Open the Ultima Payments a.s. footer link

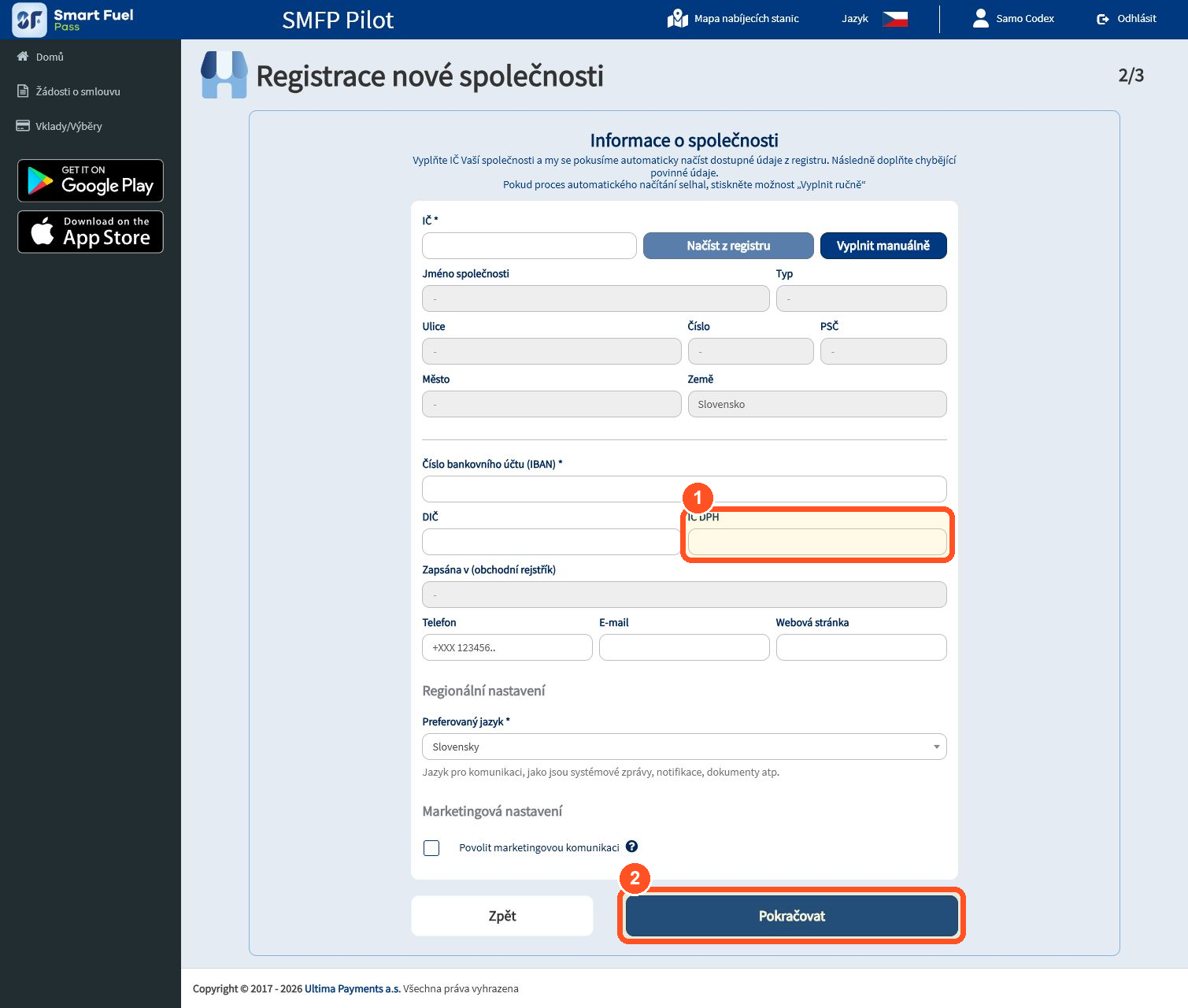pyautogui.click(x=353, y=989)
